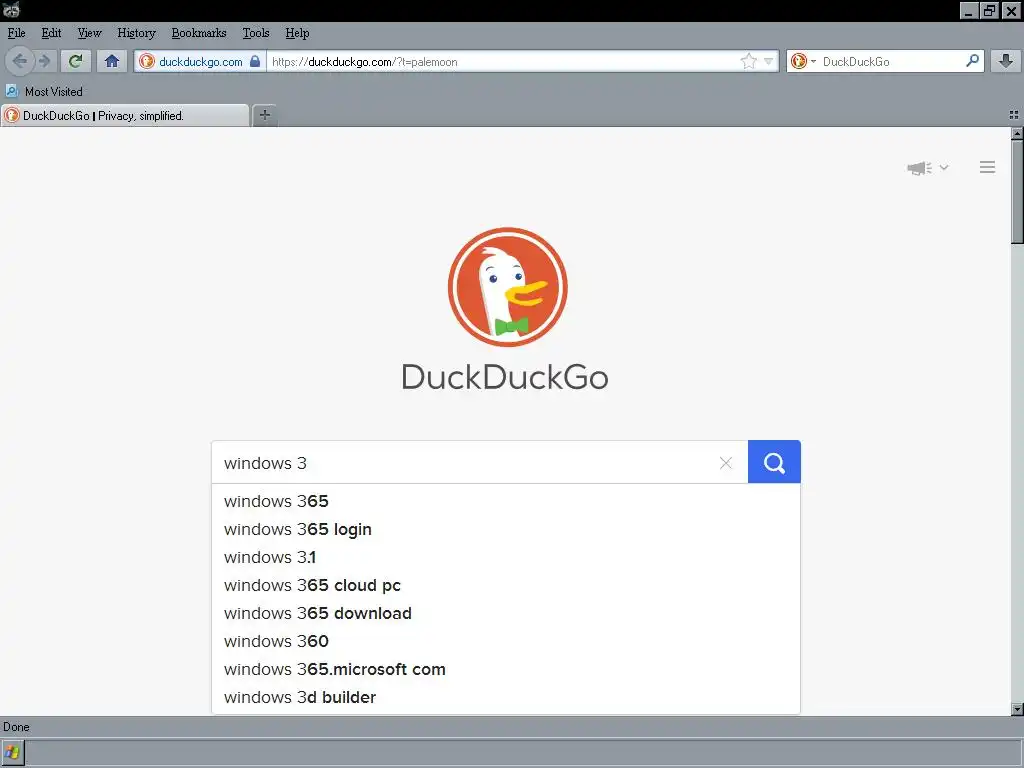The image size is (1024, 768).
Task: Click the DuckDuckGo wordmark text below the logo
Action: tap(505, 377)
